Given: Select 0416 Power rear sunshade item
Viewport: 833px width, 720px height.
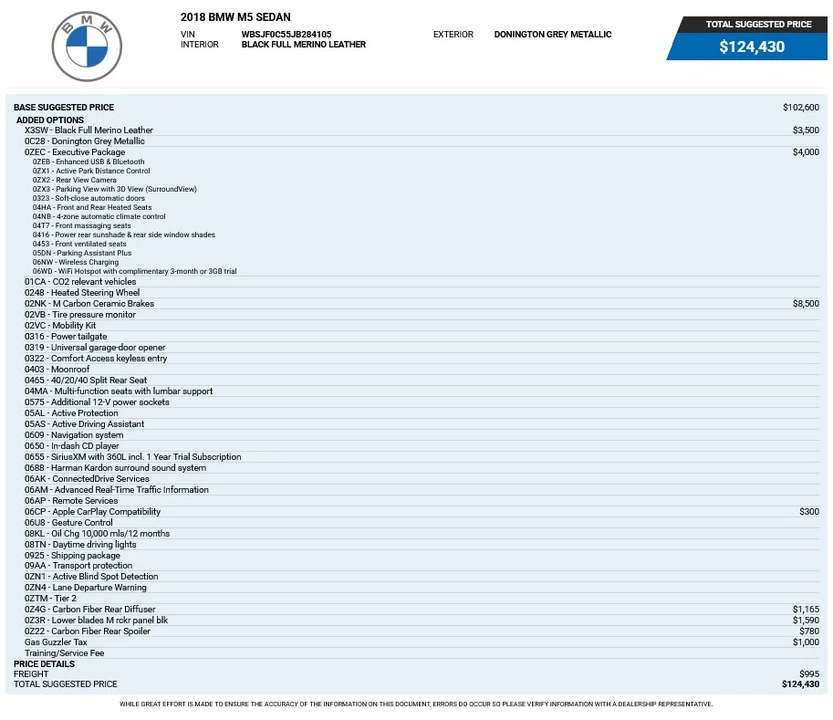Looking at the screenshot, I should [124, 234].
